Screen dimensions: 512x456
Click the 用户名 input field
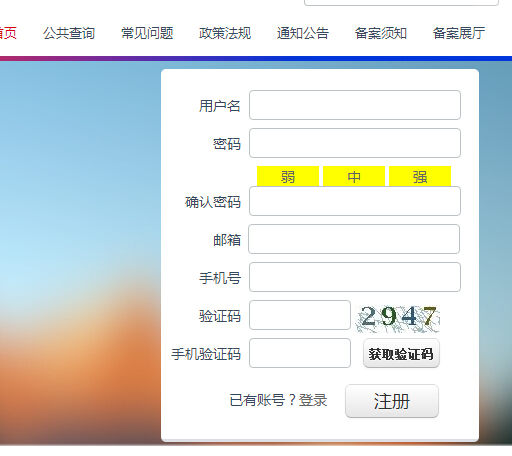[x=355, y=105]
